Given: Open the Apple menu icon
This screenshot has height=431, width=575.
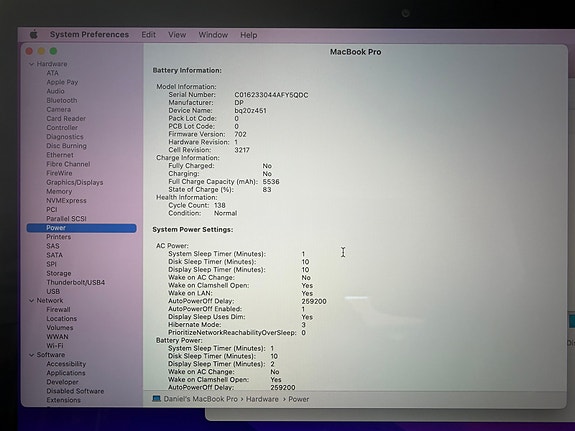Looking at the screenshot, I should point(33,34).
